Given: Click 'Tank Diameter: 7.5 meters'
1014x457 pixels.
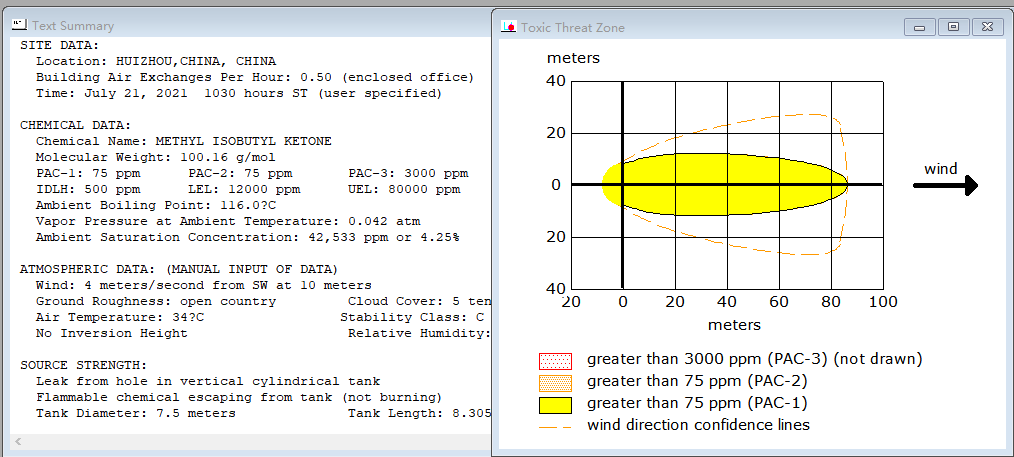Looking at the screenshot, I should [136, 414].
